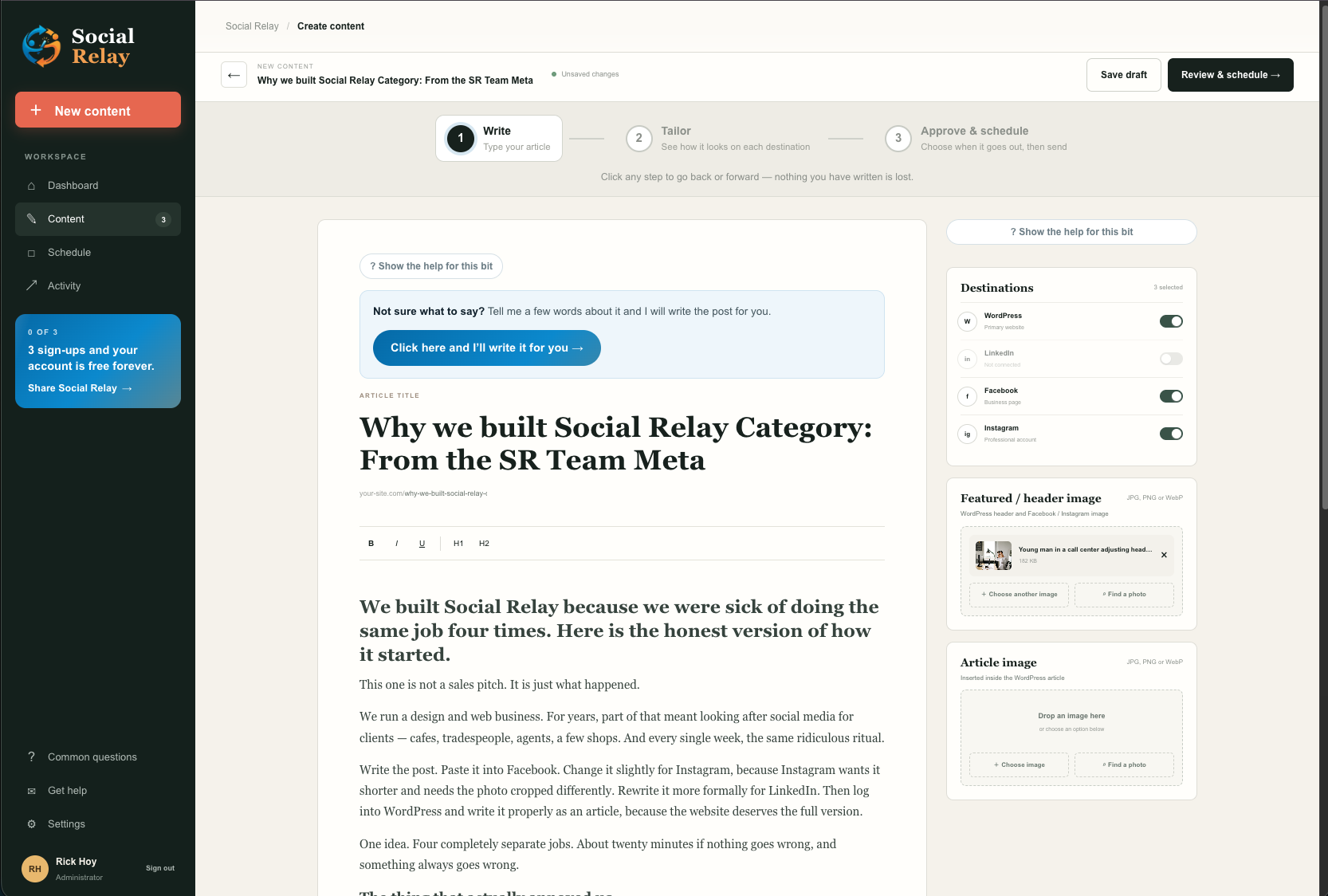Click the RH user avatar

(x=35, y=869)
